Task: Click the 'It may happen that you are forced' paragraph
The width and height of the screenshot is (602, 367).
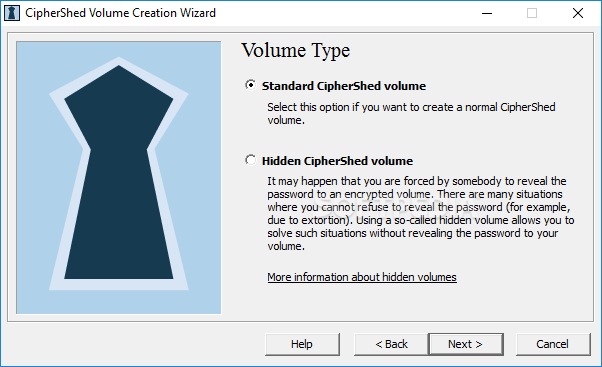Action: 421,213
